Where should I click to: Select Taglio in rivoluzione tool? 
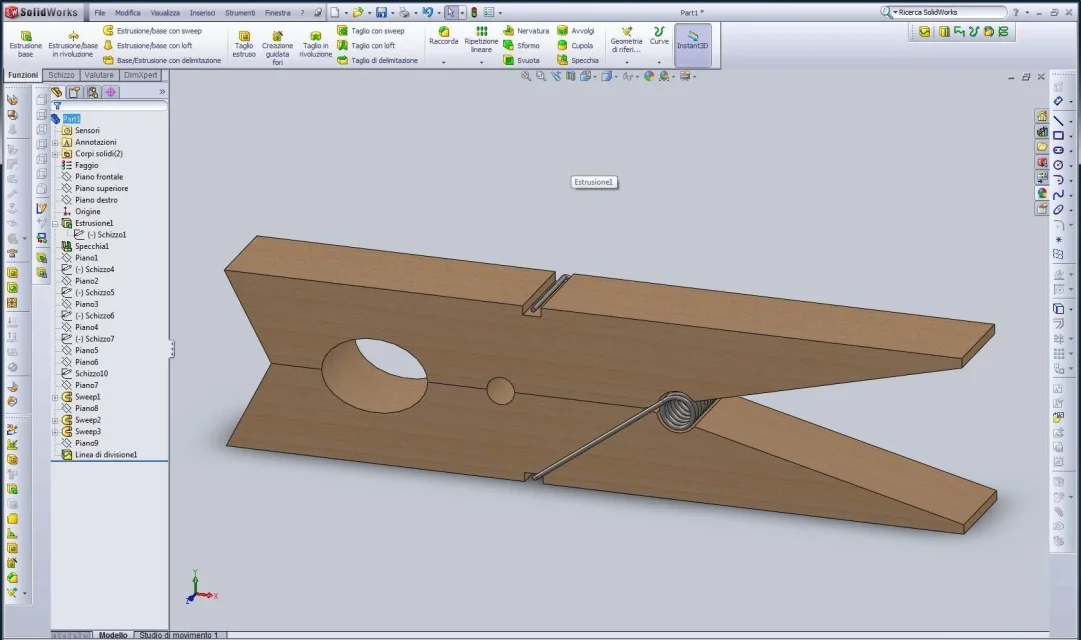point(316,44)
